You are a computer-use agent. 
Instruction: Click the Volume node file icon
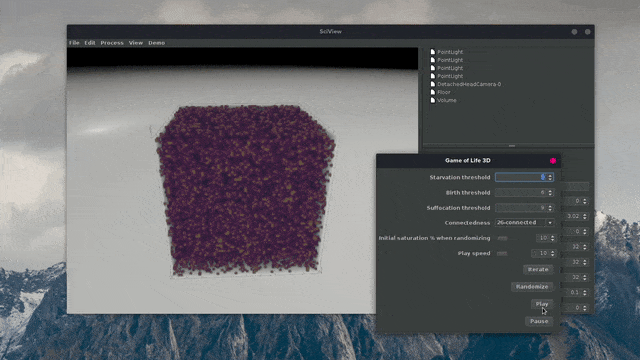pos(433,100)
